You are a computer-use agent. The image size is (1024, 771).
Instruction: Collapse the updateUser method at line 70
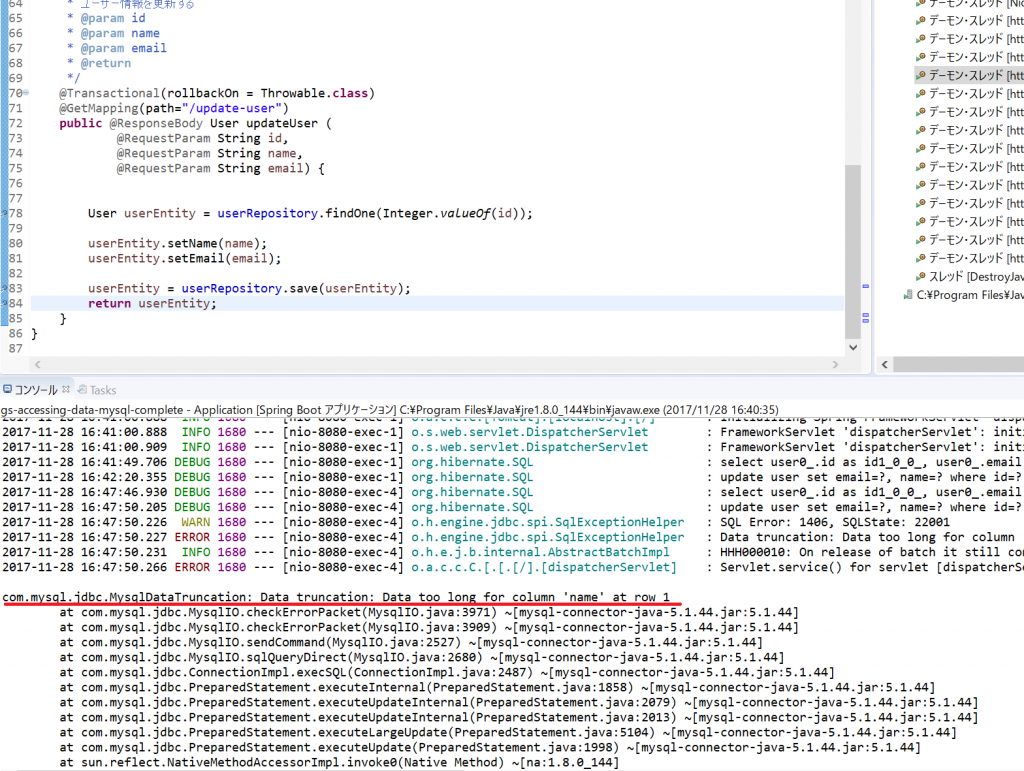(x=26, y=94)
